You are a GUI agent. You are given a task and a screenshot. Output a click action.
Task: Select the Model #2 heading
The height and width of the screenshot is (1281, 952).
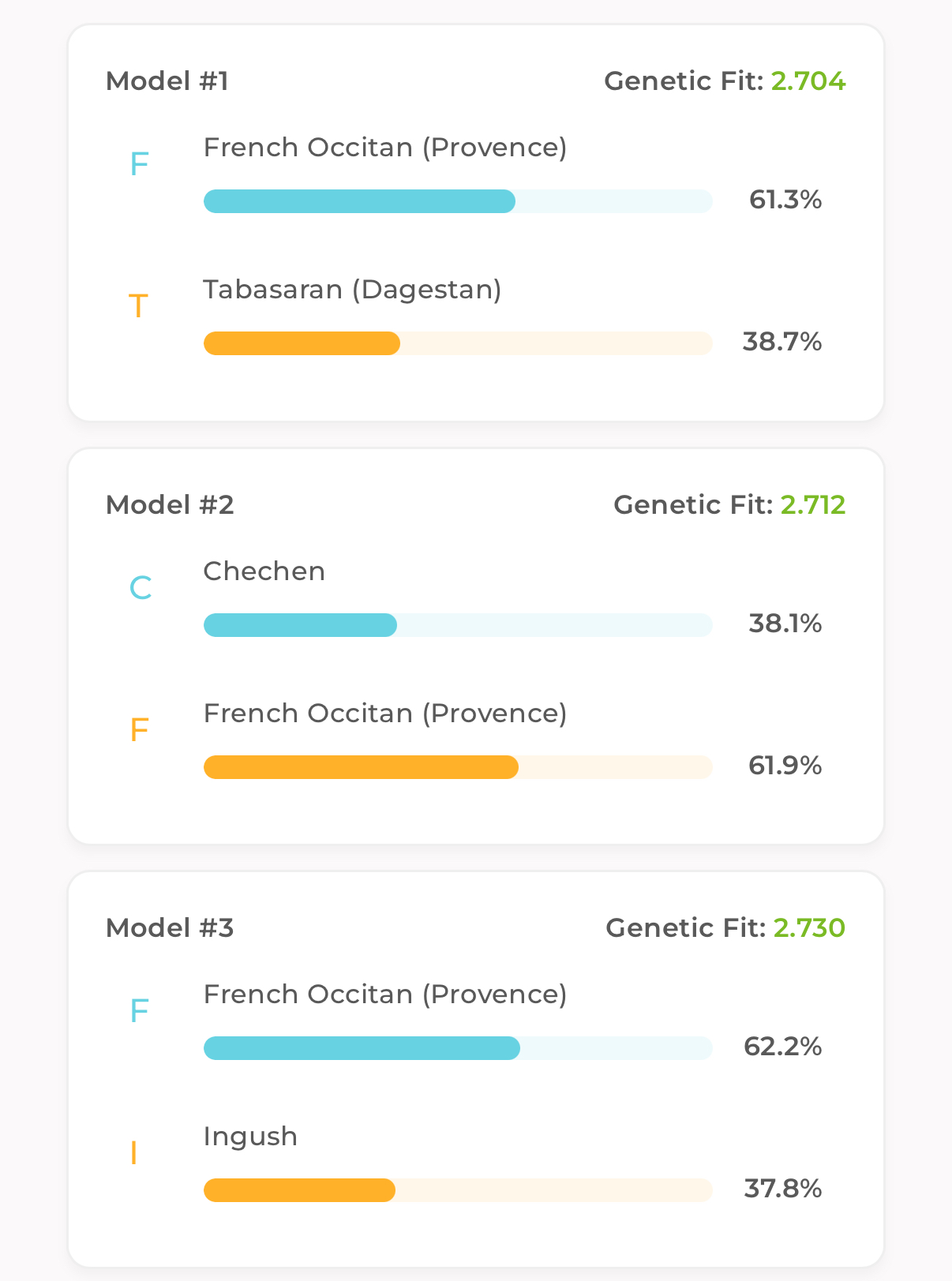point(170,505)
